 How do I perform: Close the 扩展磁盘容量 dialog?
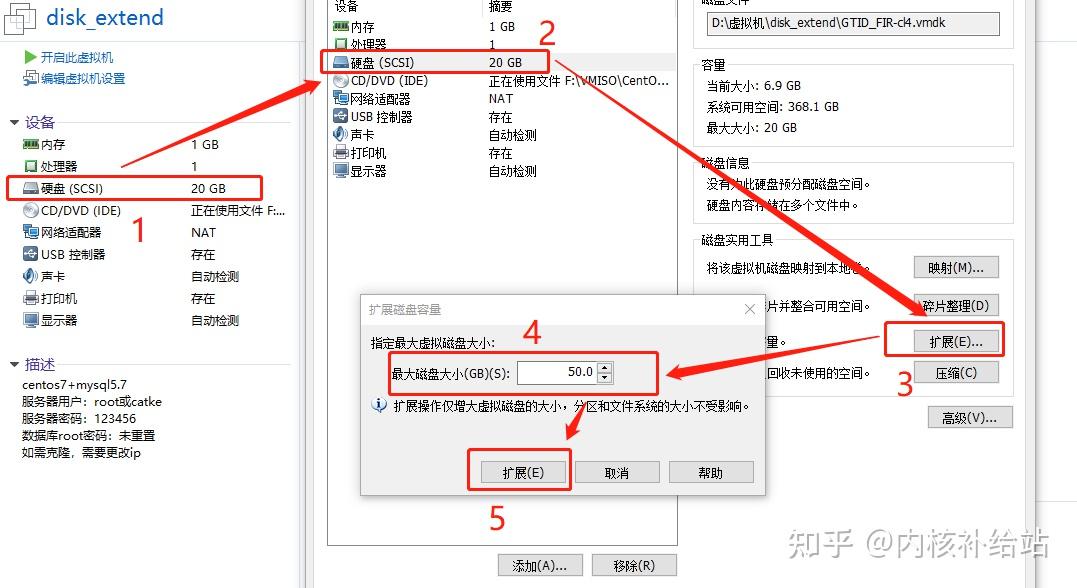[750, 309]
